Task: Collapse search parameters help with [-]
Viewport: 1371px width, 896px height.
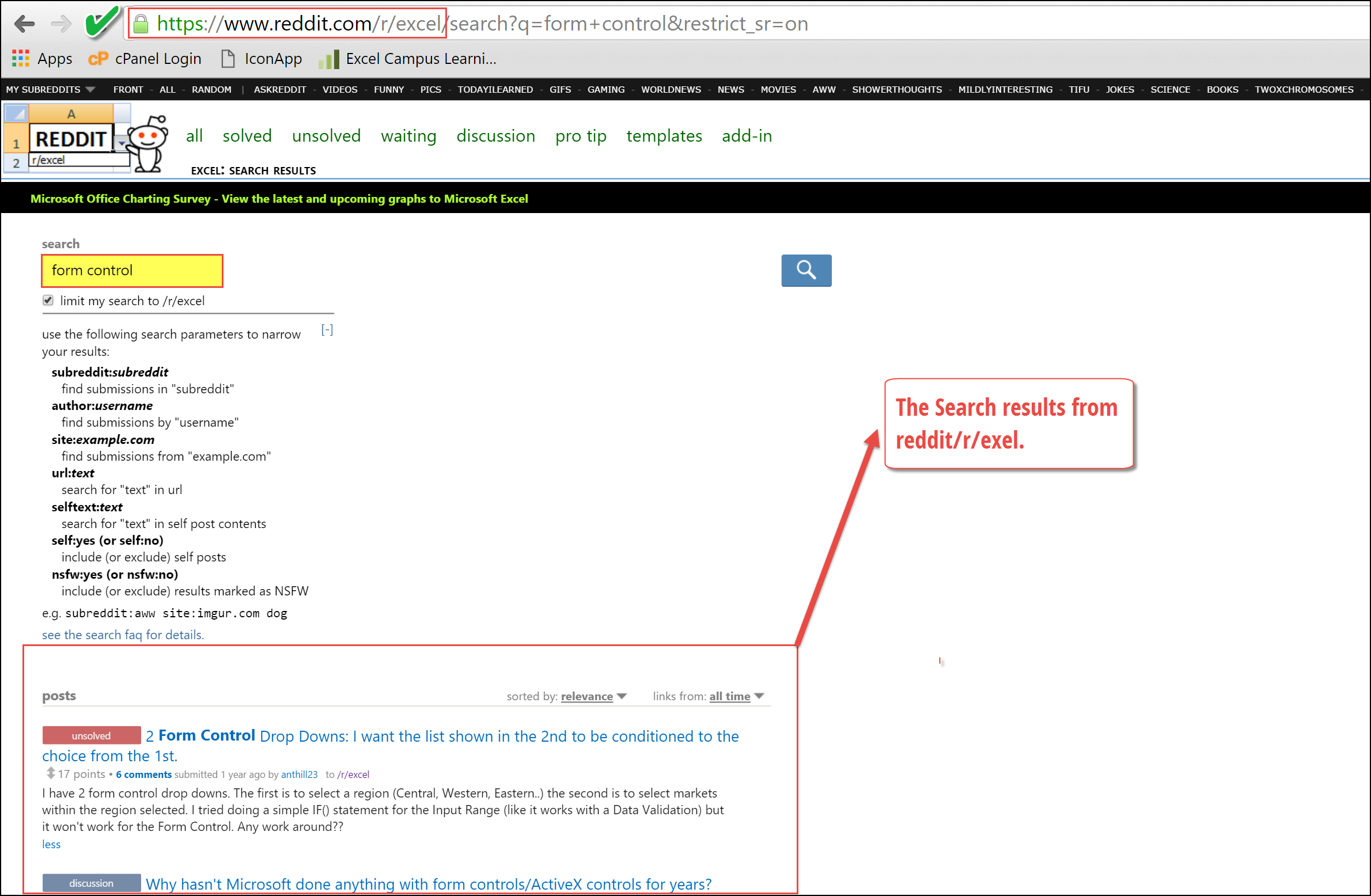Action: click(327, 329)
